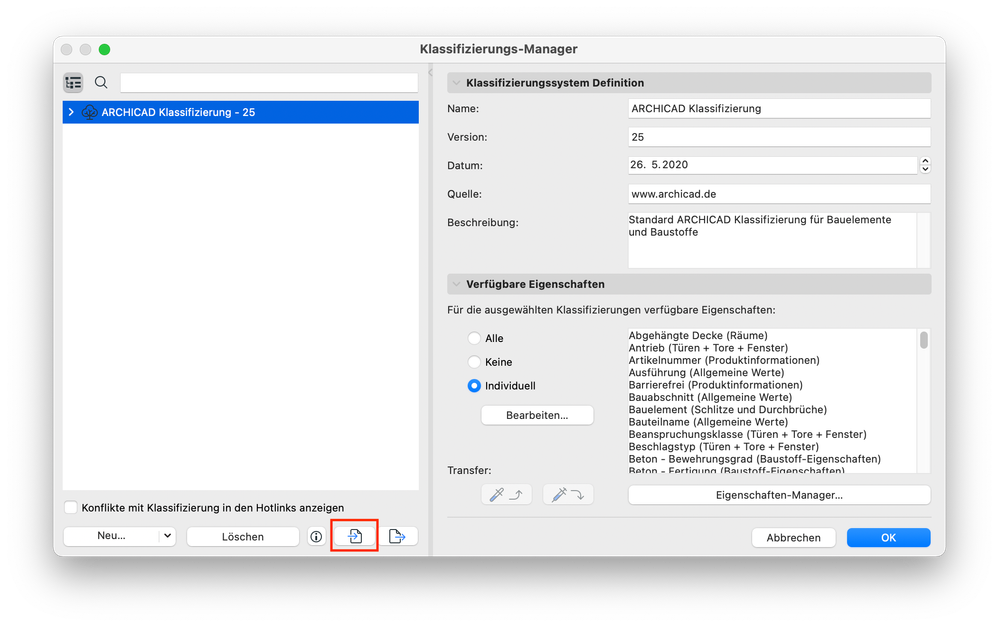The width and height of the screenshot is (999, 627).
Task: Click Barrierefrei (Produktinformationen) entry
Action: 715,385
